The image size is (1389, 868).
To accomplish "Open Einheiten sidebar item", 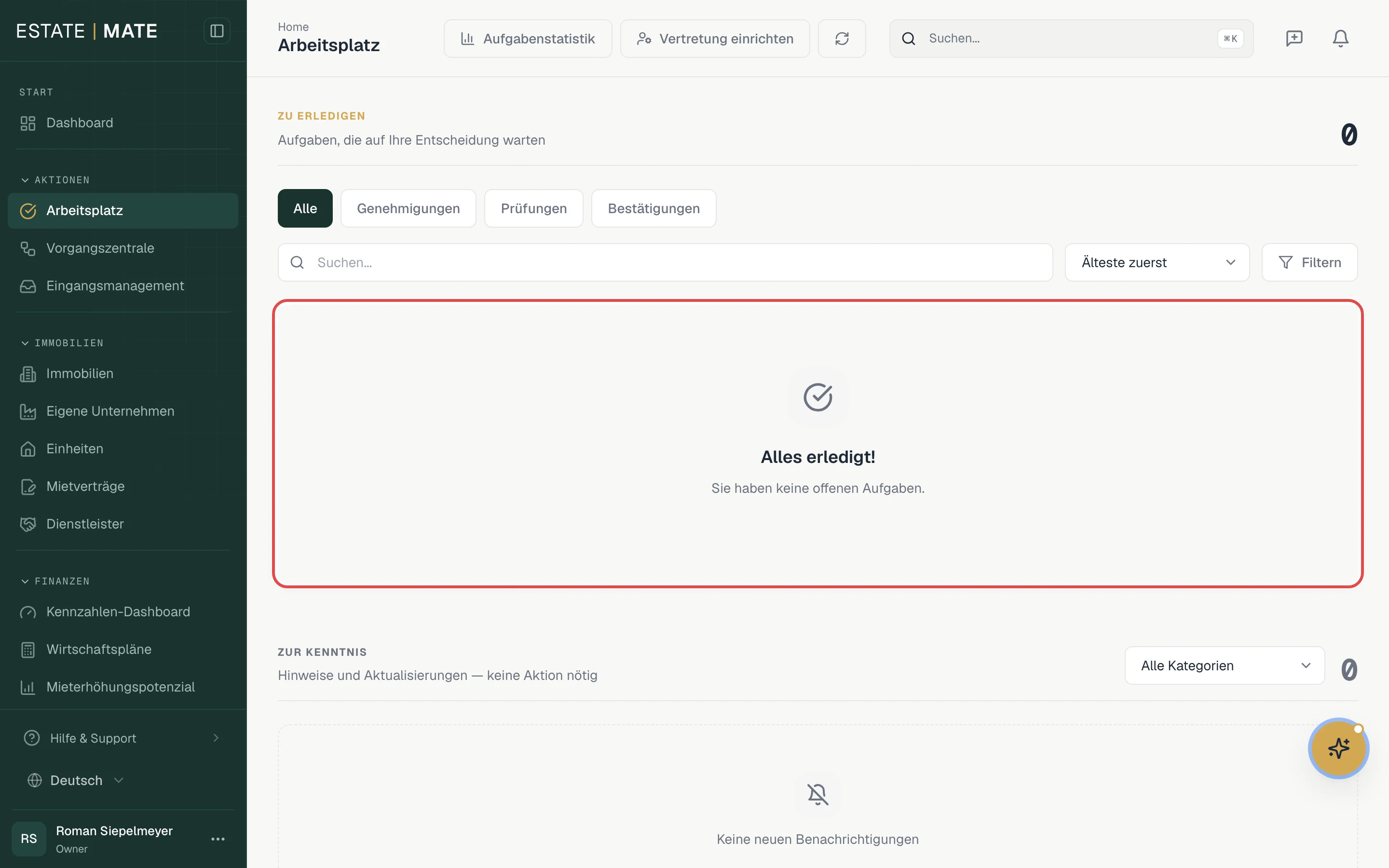I will tap(123, 449).
